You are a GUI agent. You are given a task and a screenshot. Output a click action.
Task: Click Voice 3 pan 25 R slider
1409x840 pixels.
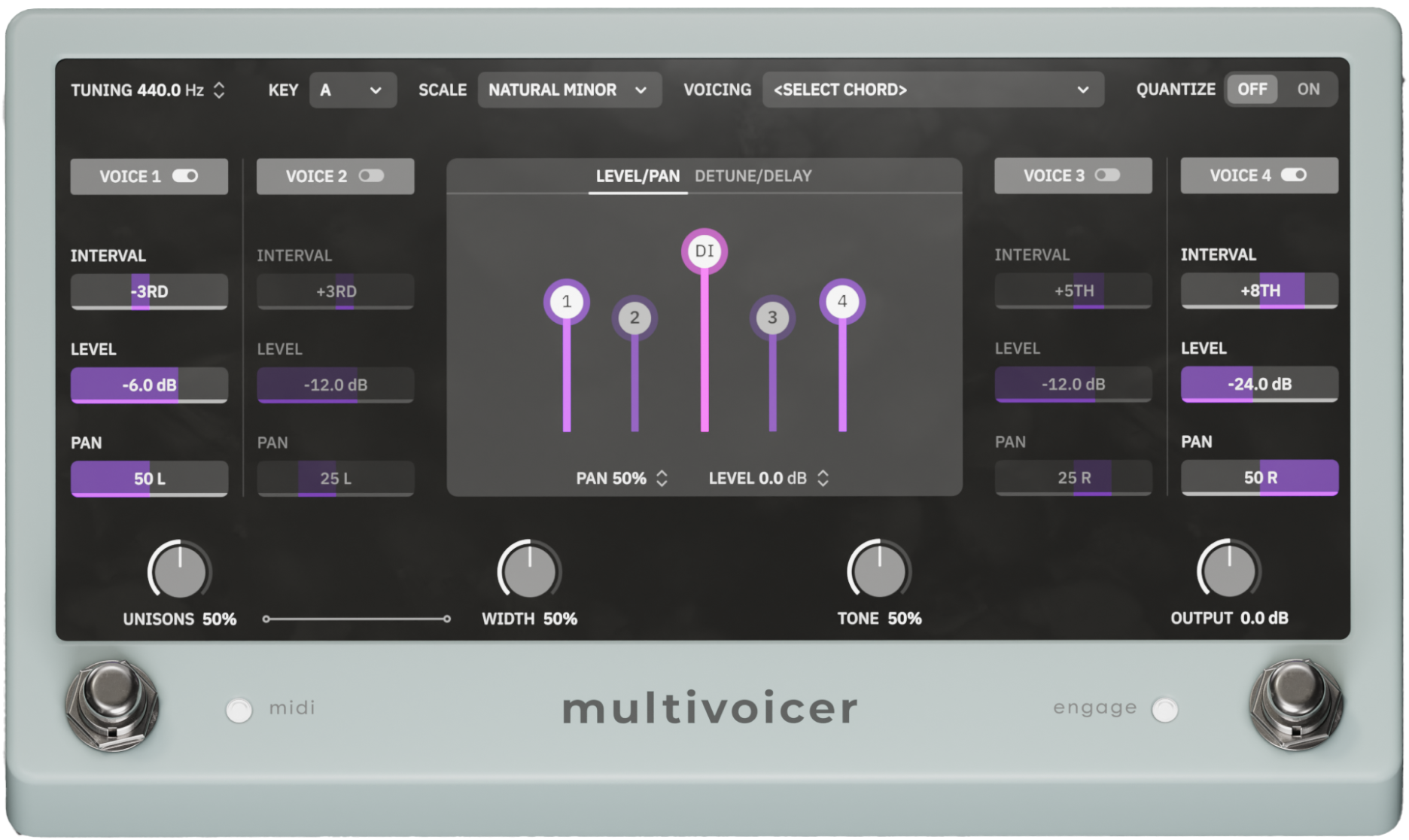coord(1073,478)
